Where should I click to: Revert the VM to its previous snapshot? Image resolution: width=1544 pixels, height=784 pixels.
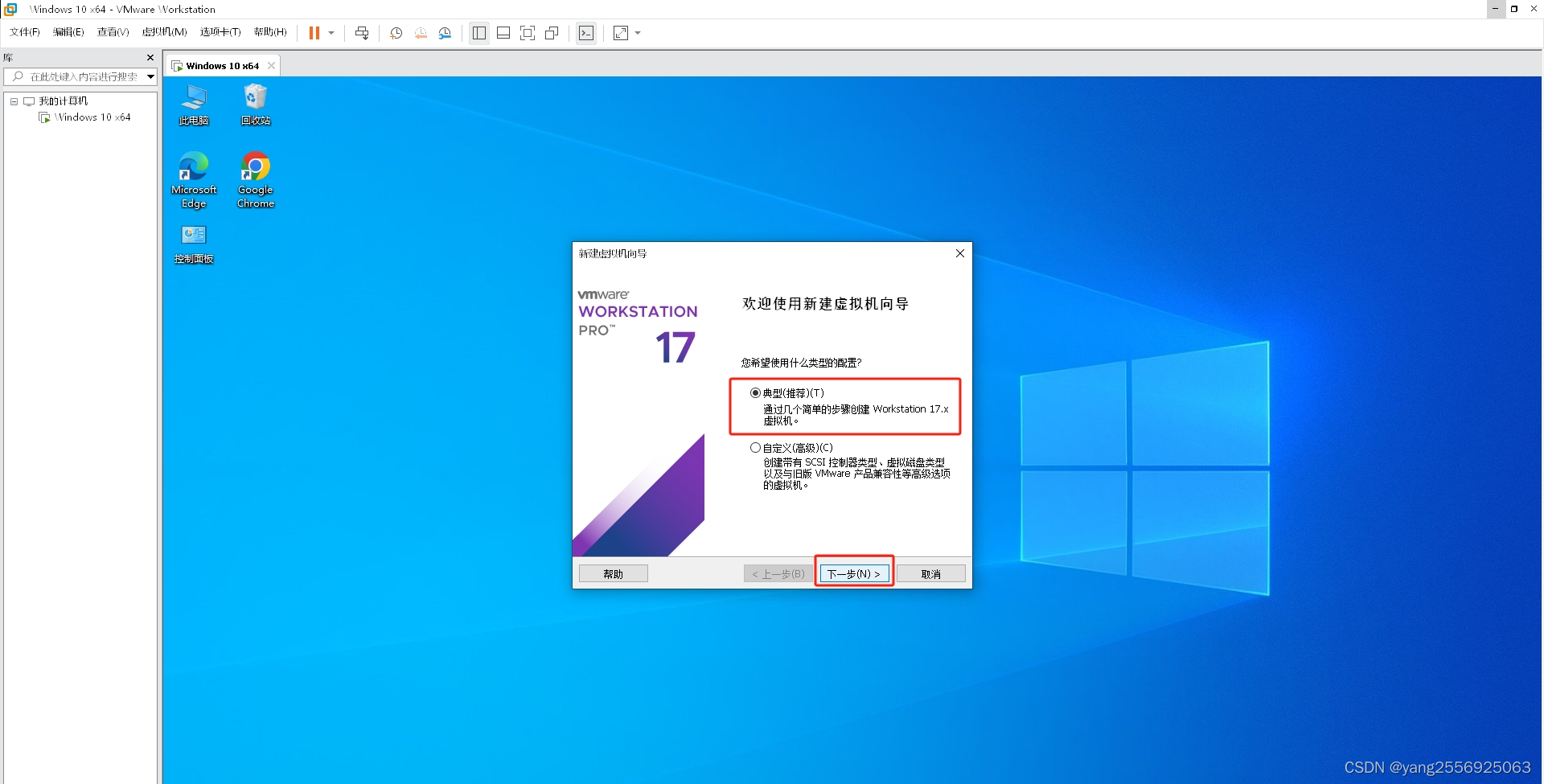click(421, 33)
